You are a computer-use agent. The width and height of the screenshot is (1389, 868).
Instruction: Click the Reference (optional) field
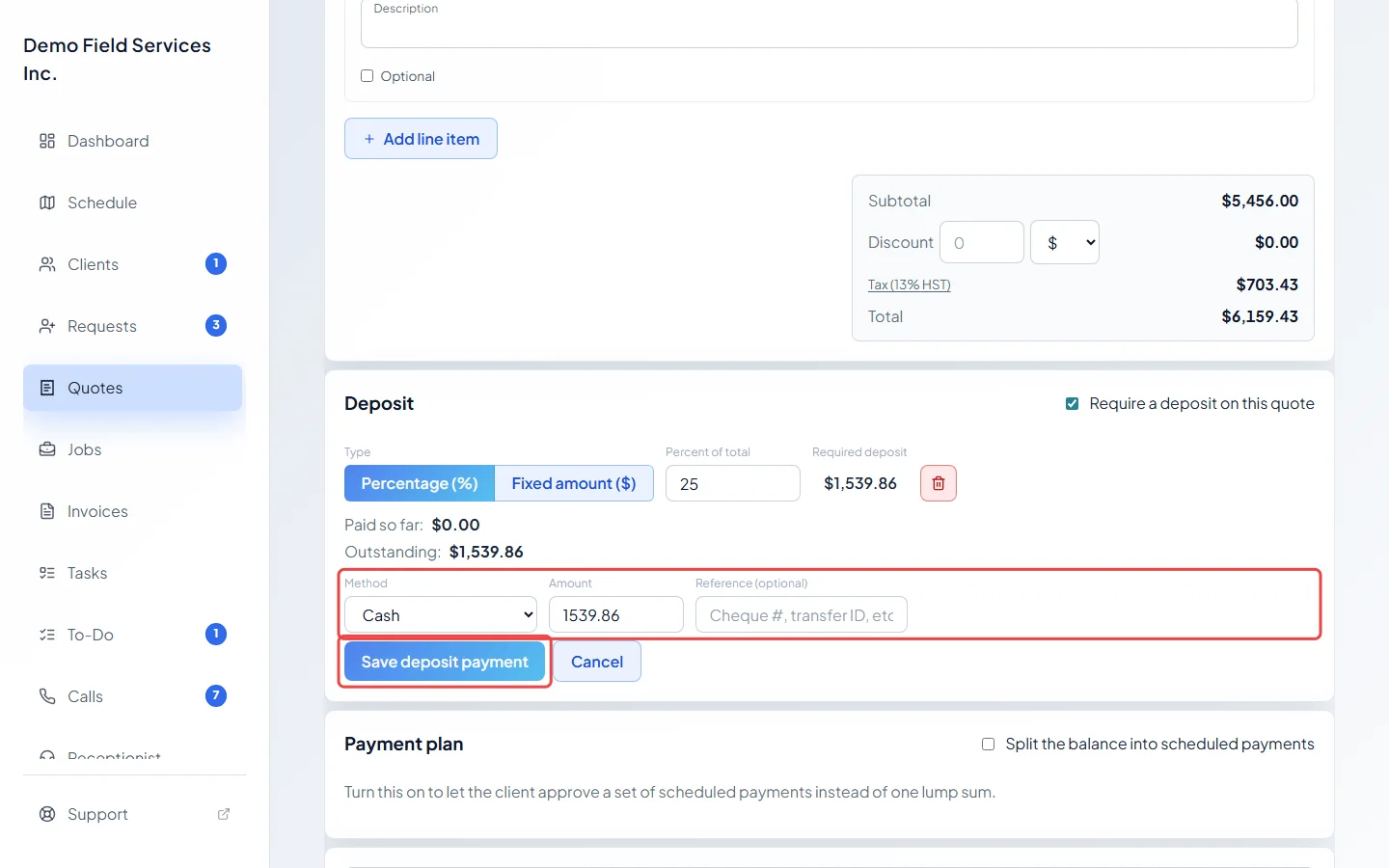[802, 614]
